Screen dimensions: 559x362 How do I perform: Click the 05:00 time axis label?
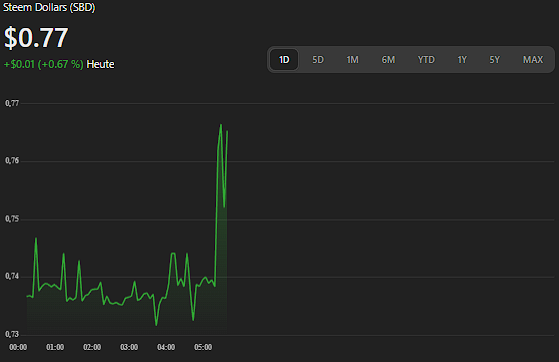tap(203, 347)
